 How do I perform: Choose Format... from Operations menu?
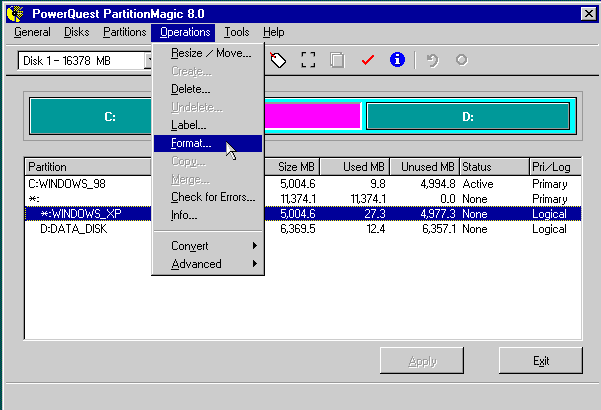tap(208, 143)
